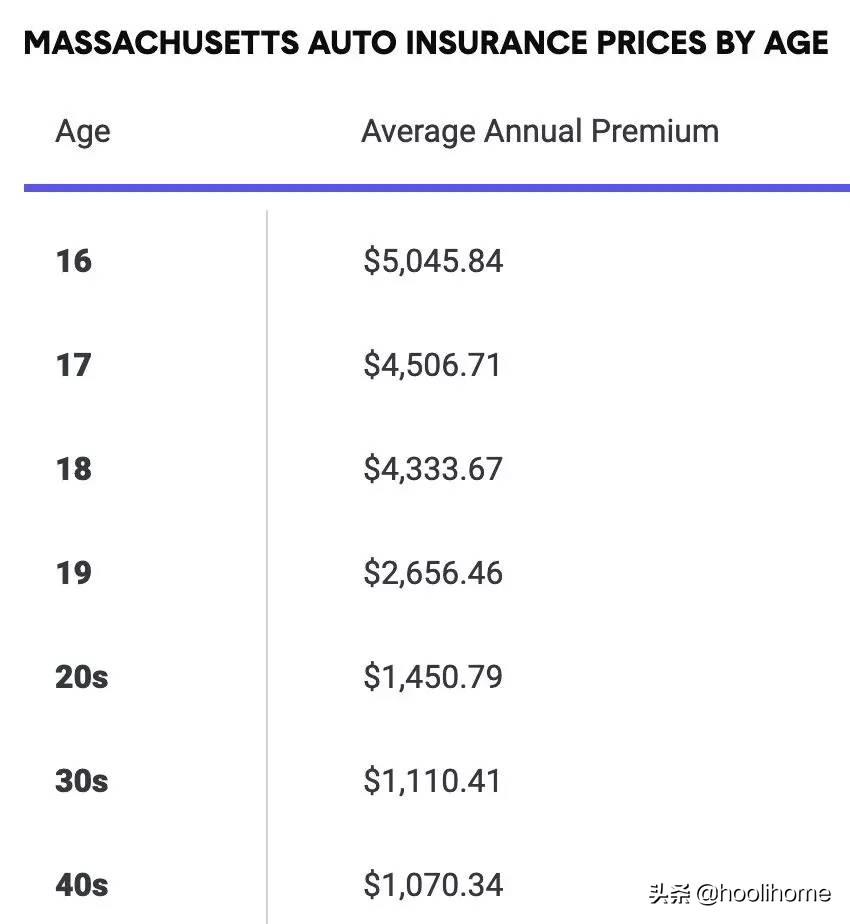
Task: Click the $4,506.71 premium amount
Action: 431,366
